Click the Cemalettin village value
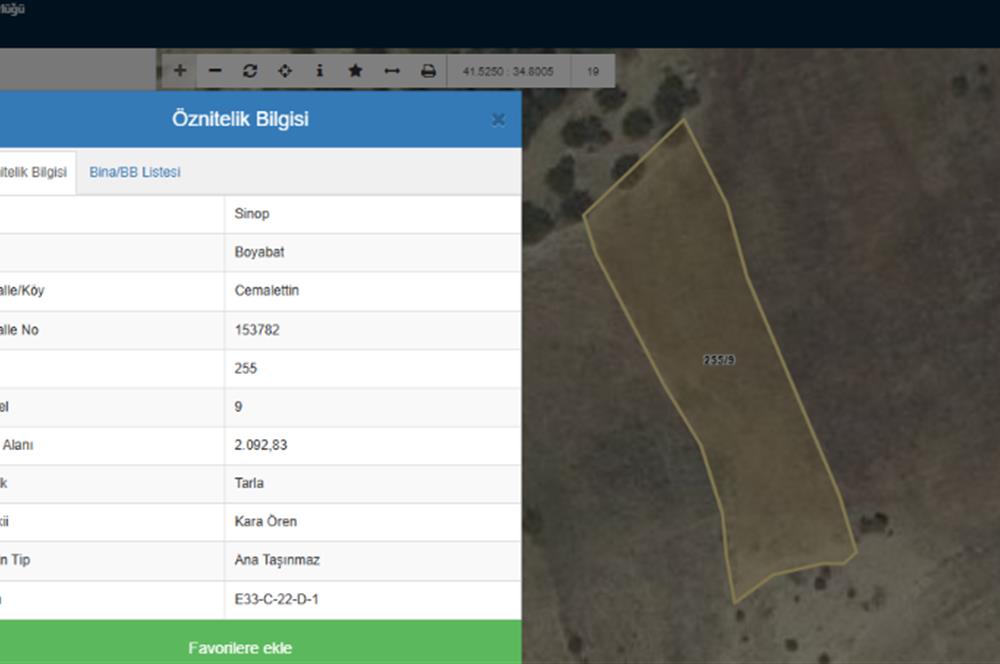The height and width of the screenshot is (664, 1000). click(267, 290)
